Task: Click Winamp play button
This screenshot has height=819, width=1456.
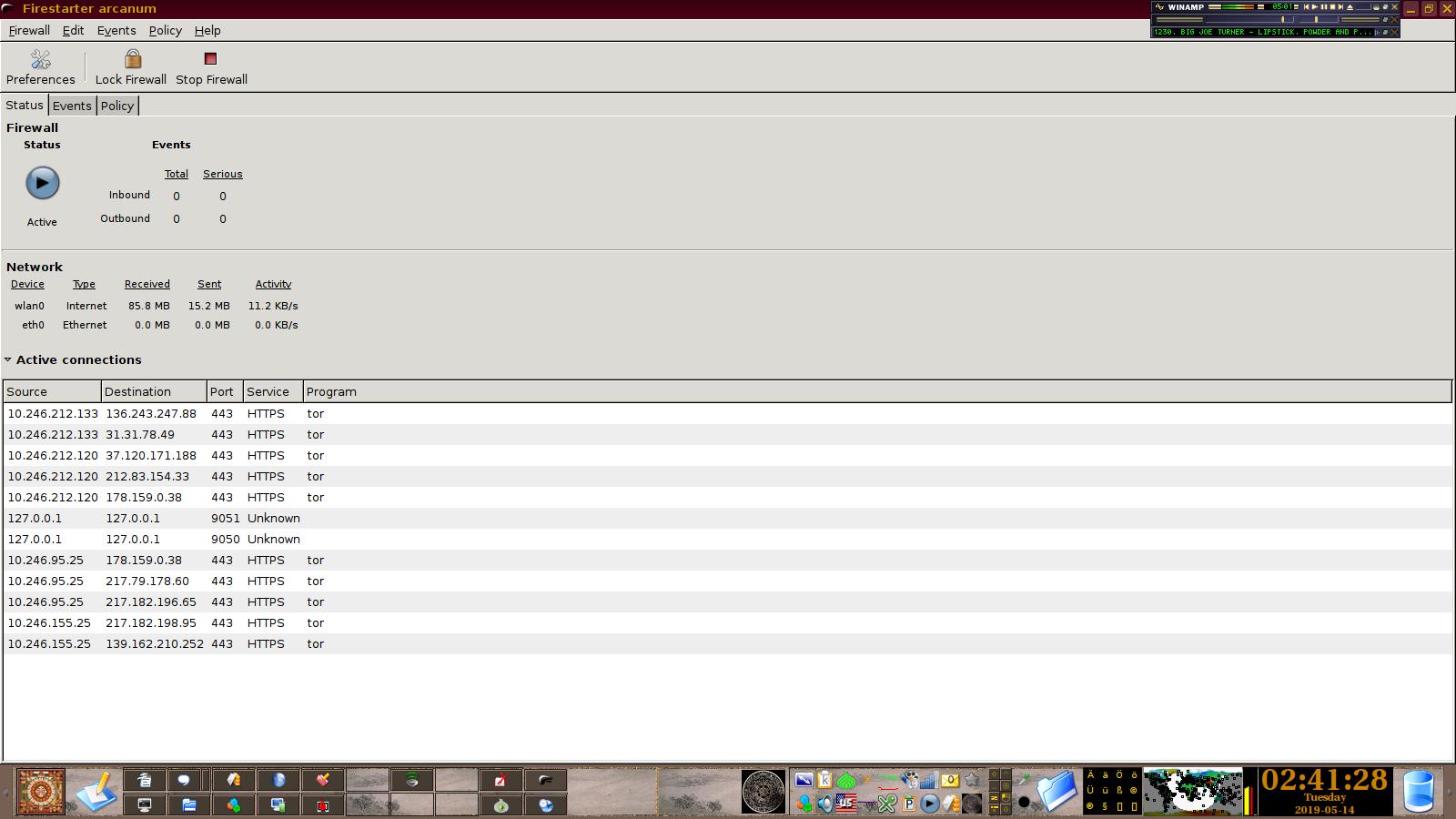Action: [1315, 7]
